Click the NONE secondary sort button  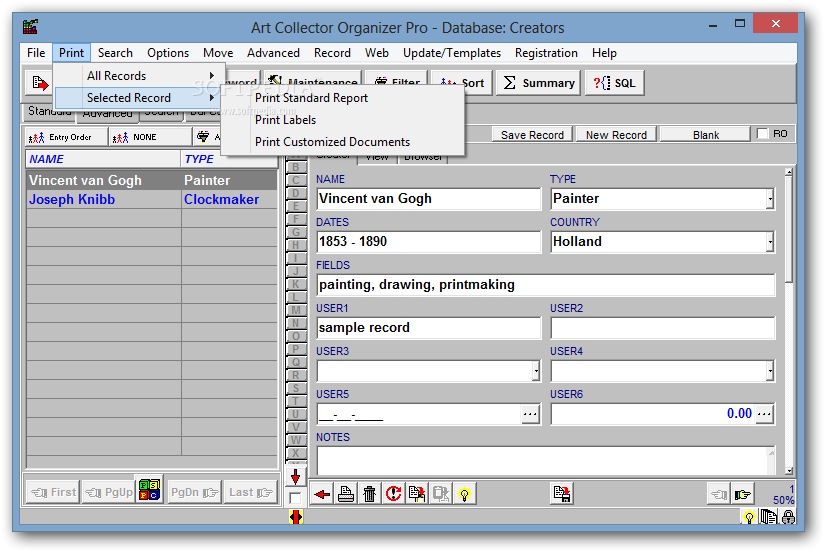tap(150, 137)
